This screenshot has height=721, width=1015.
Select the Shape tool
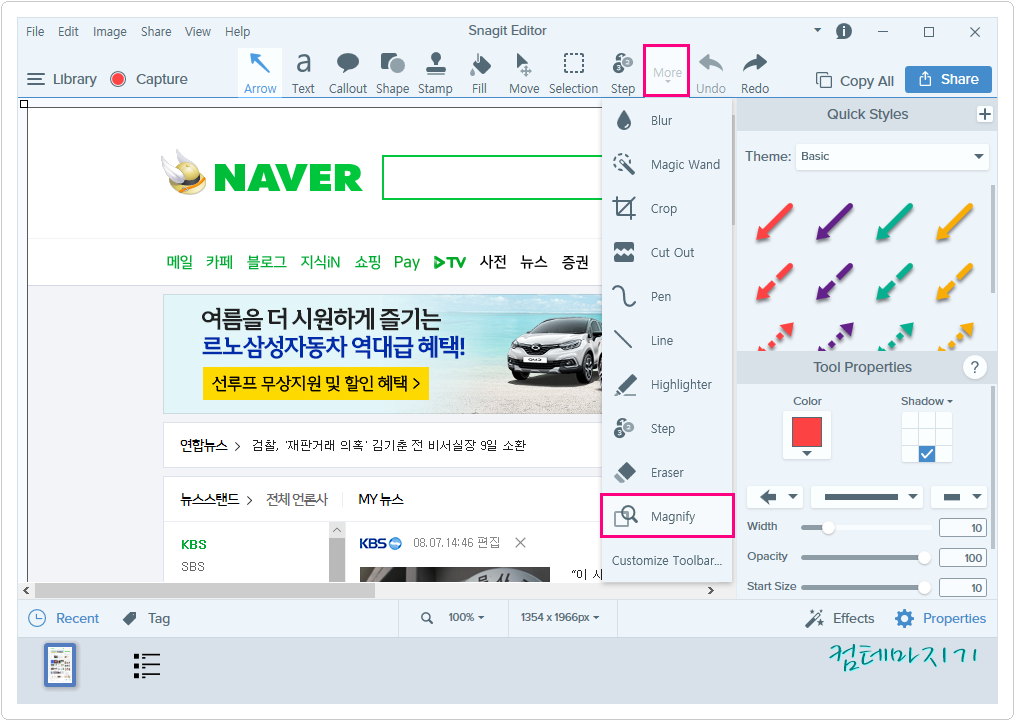coord(392,72)
